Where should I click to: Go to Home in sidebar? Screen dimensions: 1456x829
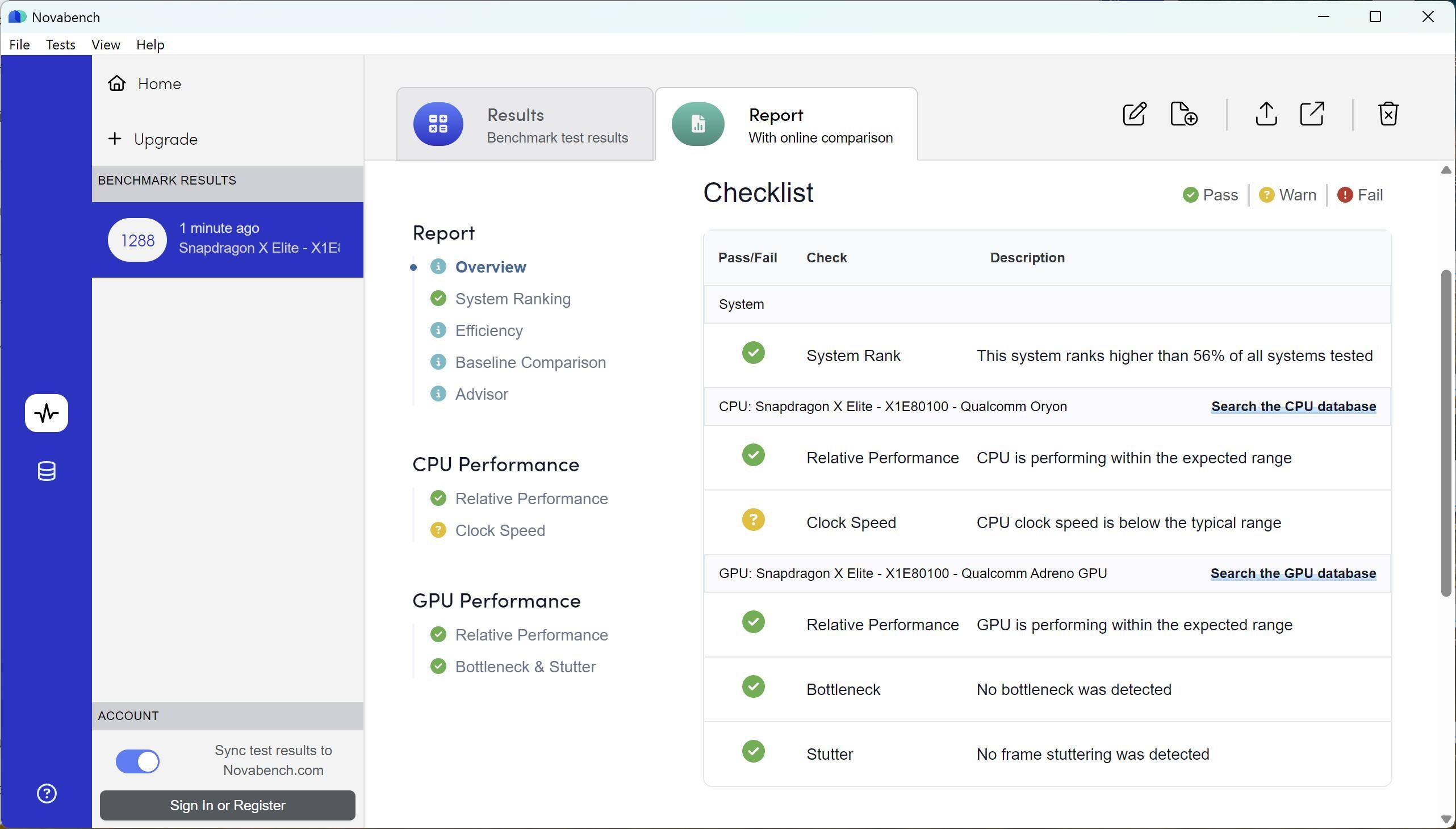pos(158,83)
